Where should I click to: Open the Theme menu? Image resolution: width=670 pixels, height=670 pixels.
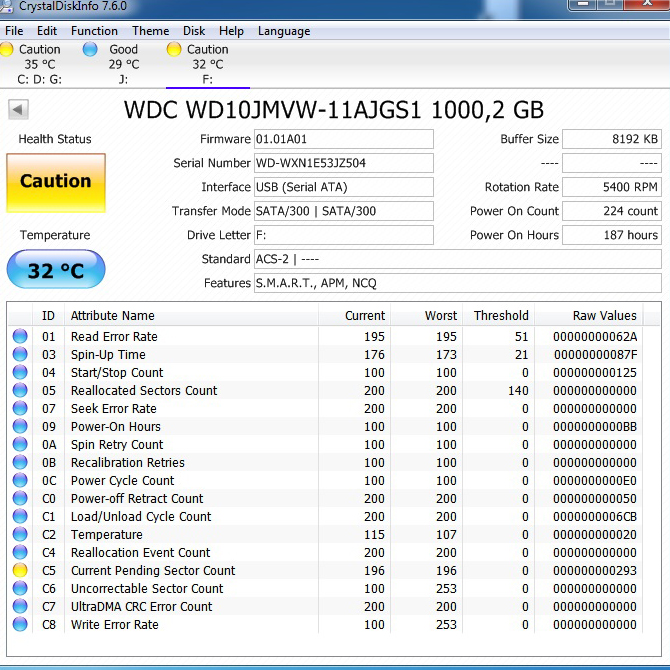coord(150,31)
